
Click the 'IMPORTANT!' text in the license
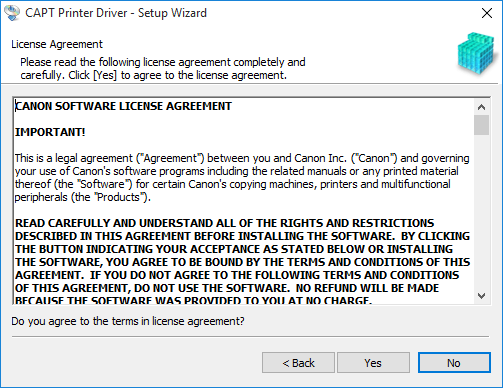coord(50,132)
